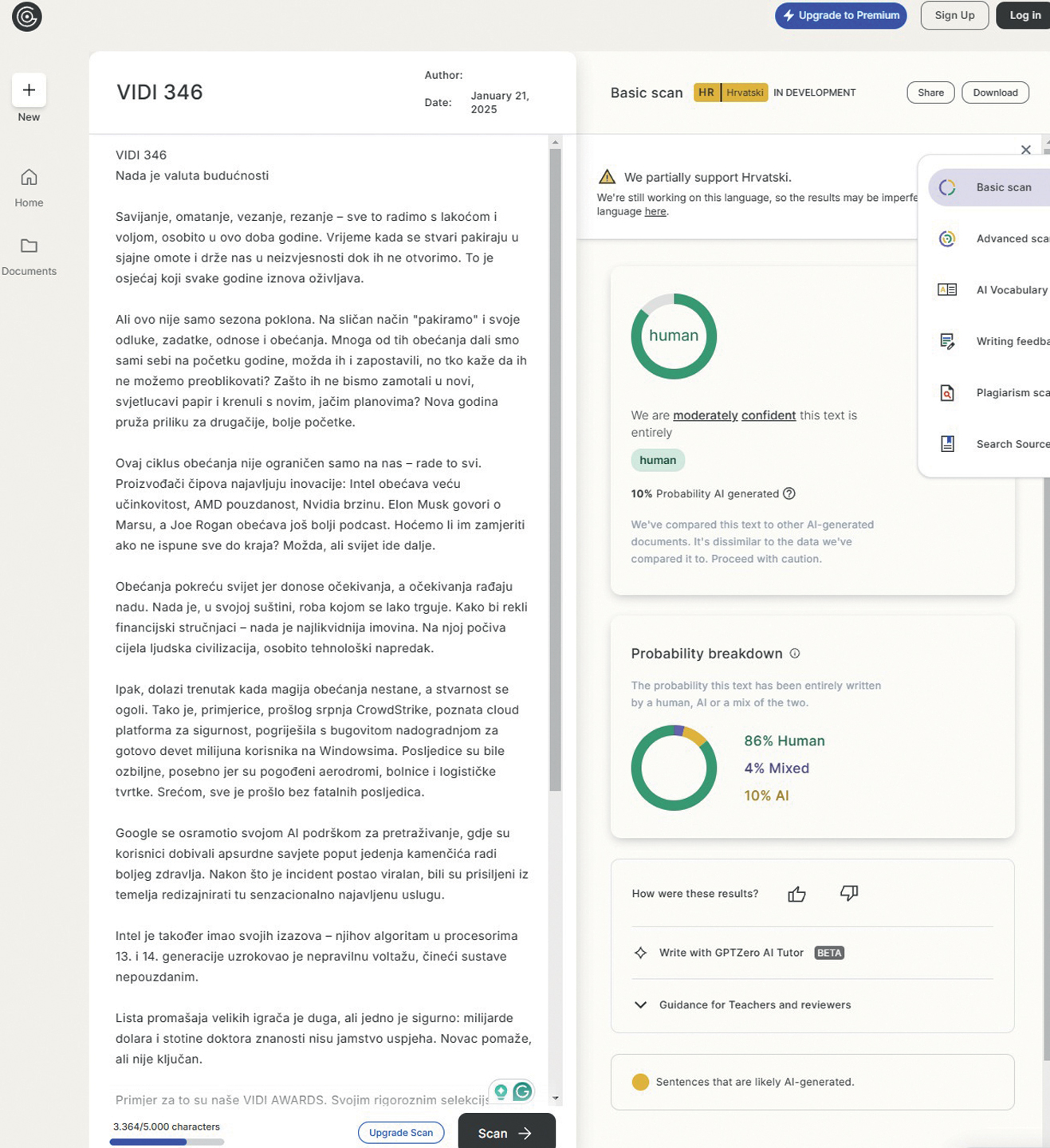Click the Writing feedback icon
The image size is (1050, 1148).
click(947, 341)
